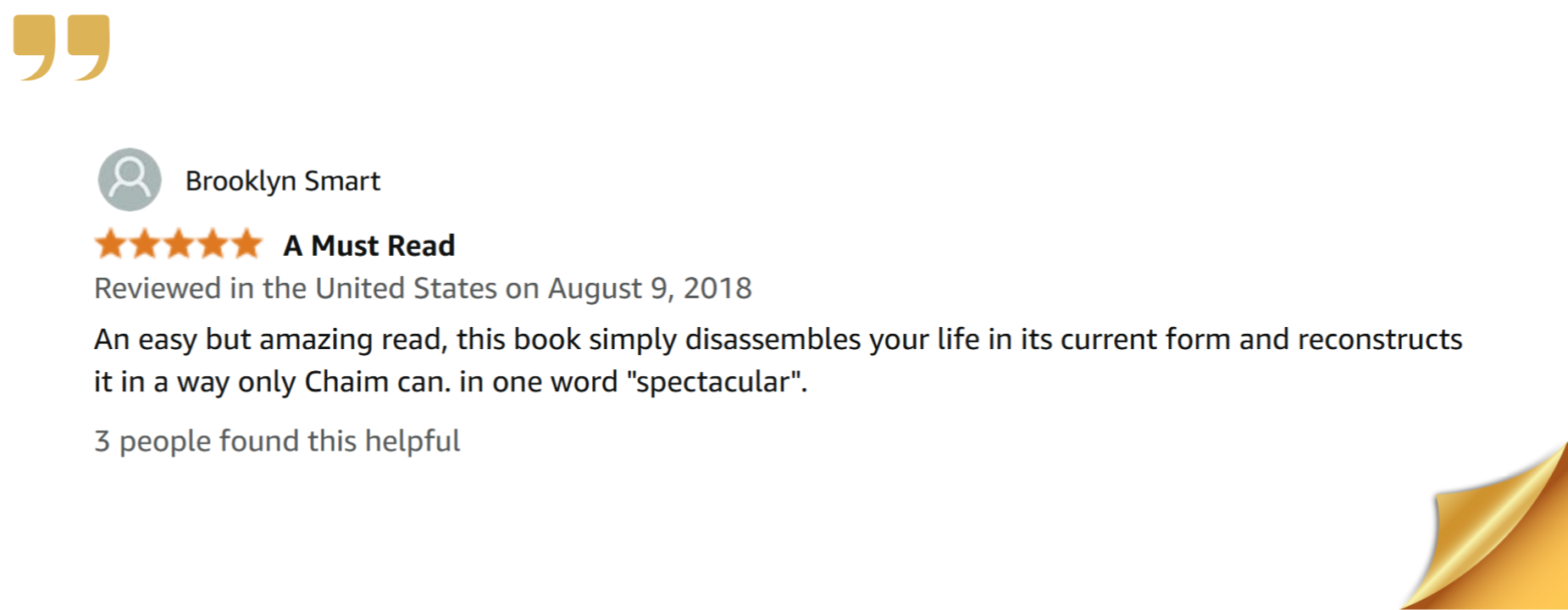Screen dimensions: 1568x610
Task: Open the 'A Must Read' review title
Action: coord(369,246)
